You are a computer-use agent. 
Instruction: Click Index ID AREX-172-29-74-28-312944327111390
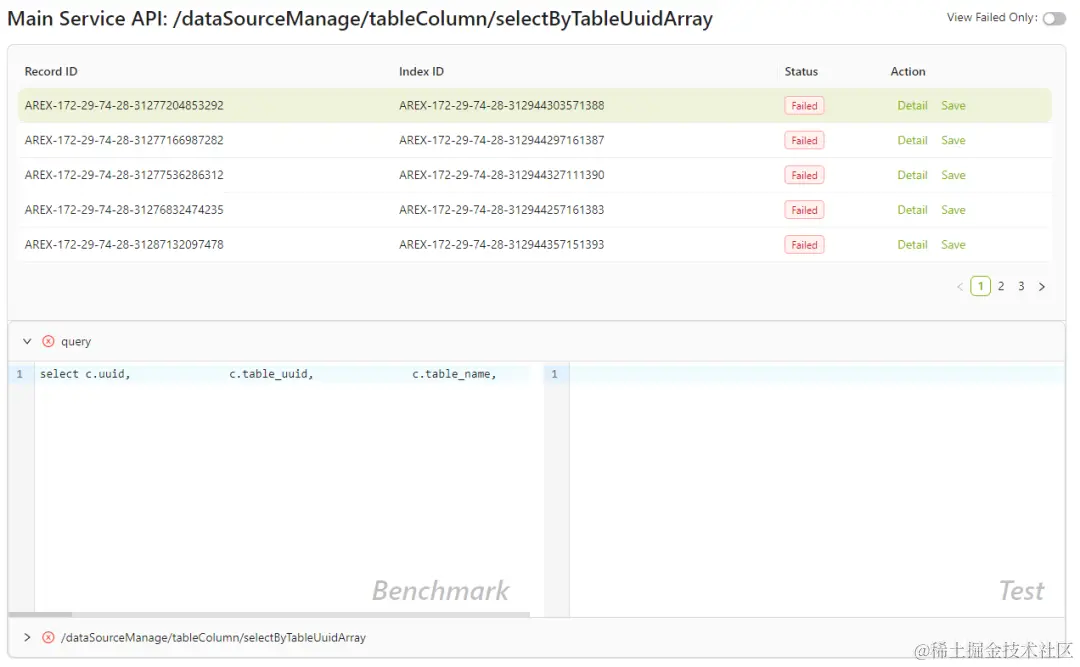coord(501,175)
